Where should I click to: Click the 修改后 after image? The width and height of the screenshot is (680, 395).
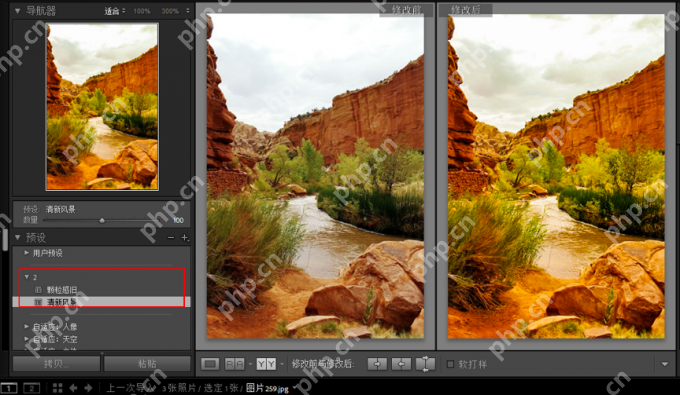click(x=556, y=176)
